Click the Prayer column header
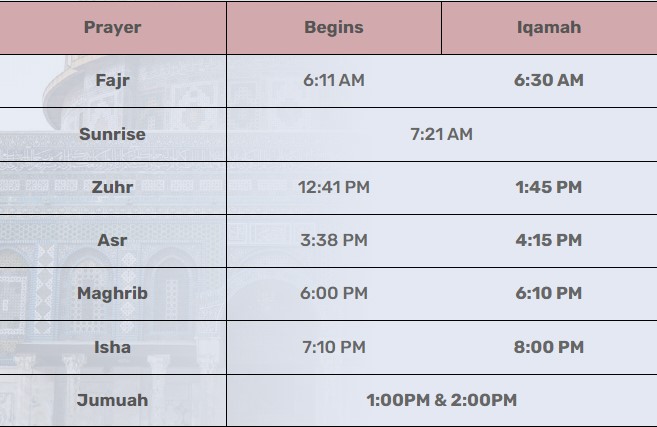Screen dimensions: 657x427 112,27
